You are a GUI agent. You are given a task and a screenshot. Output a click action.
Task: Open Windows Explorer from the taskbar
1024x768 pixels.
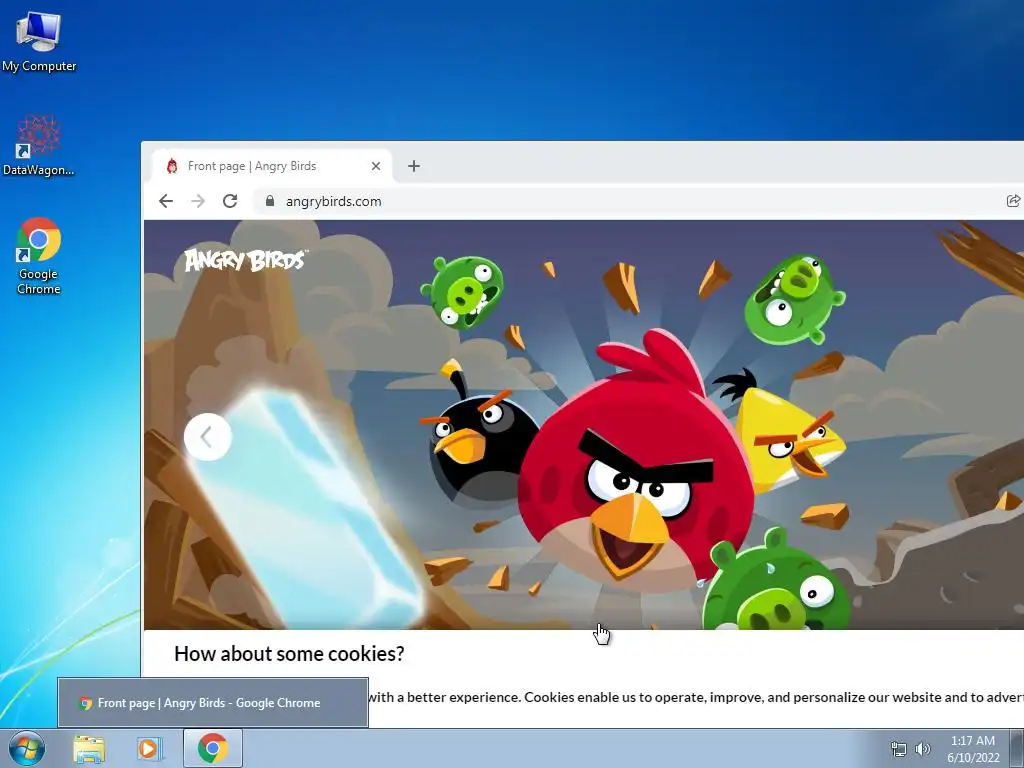coord(89,748)
